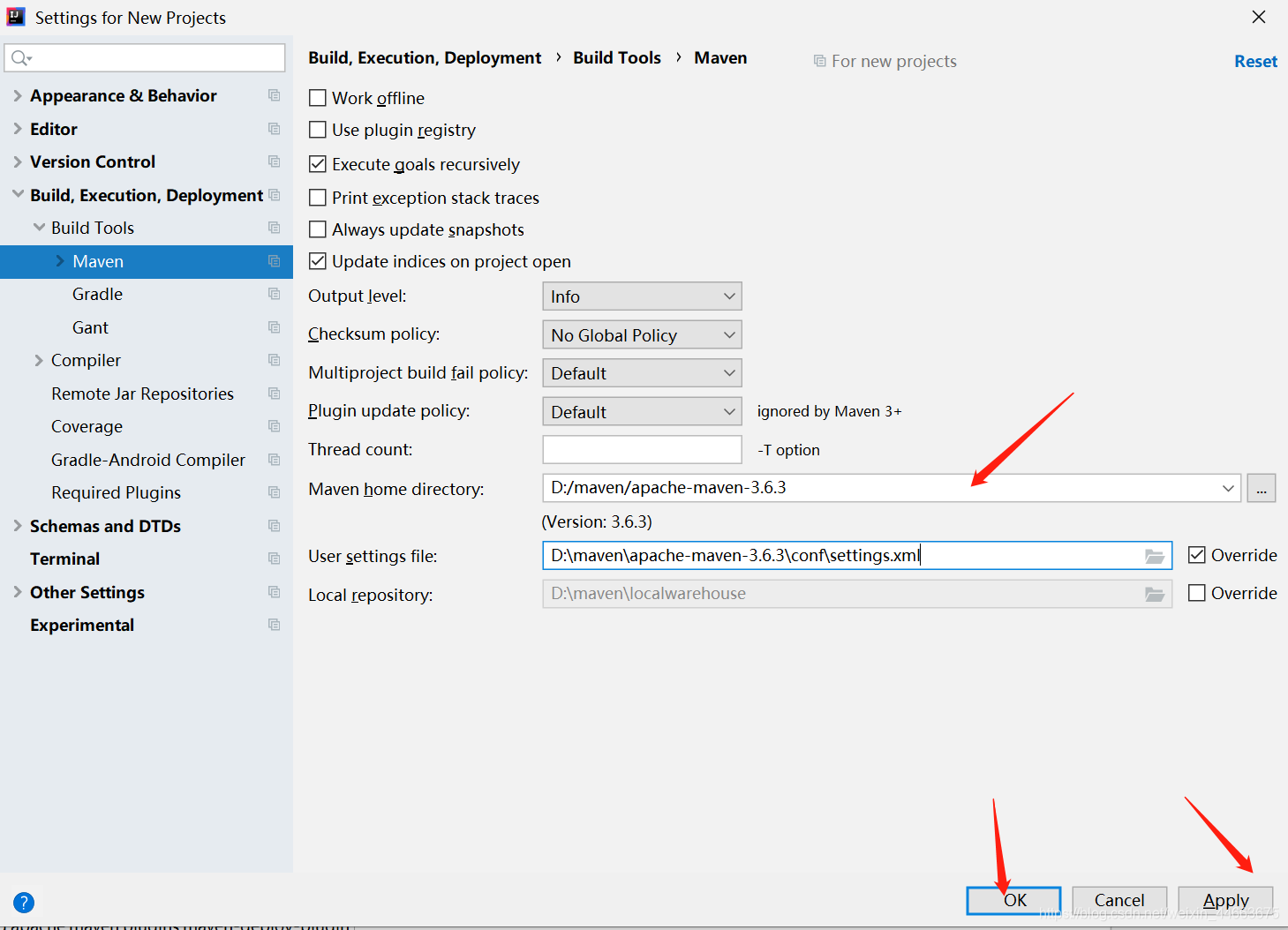Screen dimensions: 1288x930
Task: Click project-level icon beside Other Settings
Action: [275, 592]
